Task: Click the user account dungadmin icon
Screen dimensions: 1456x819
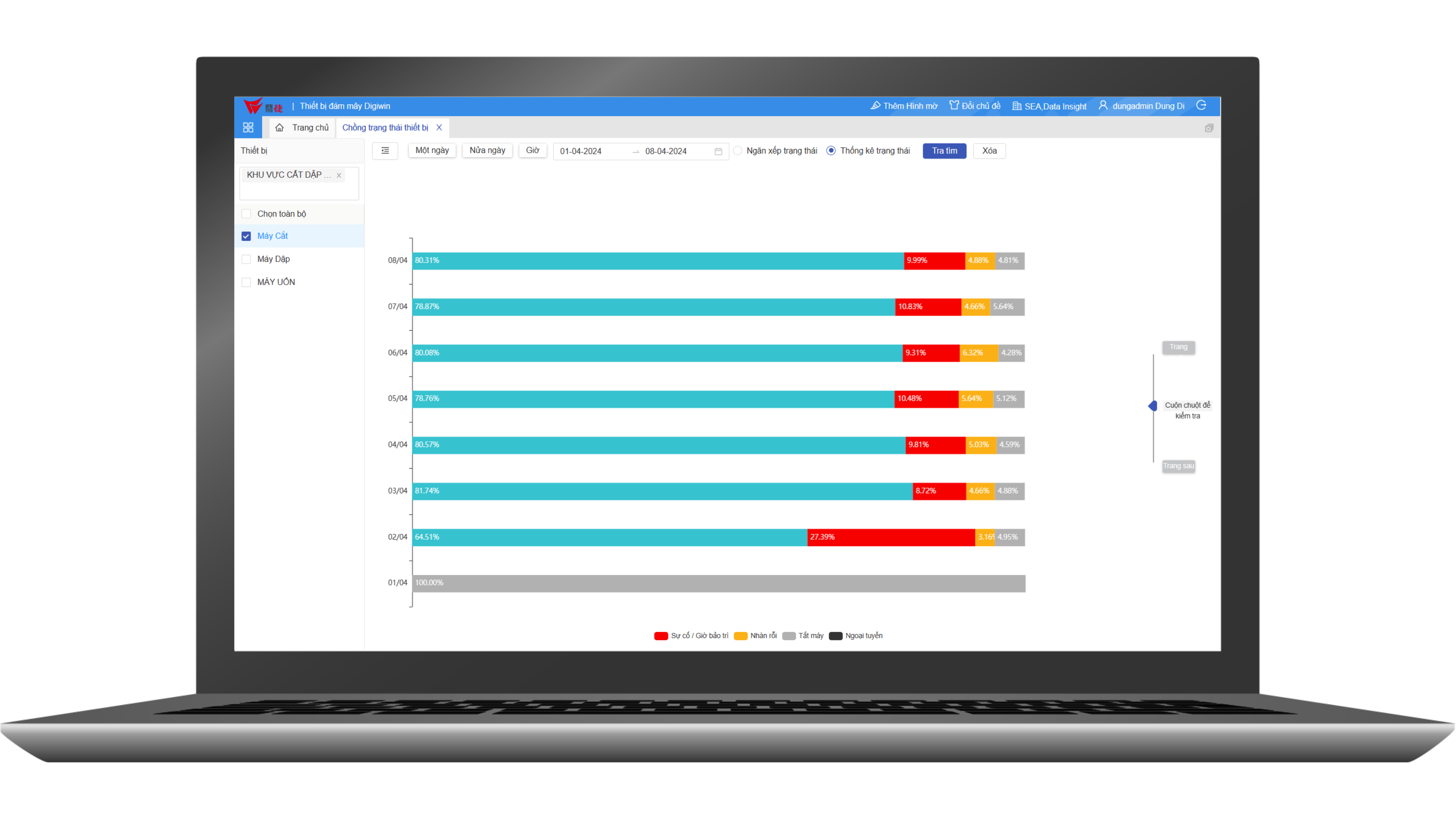Action: [x=1101, y=106]
